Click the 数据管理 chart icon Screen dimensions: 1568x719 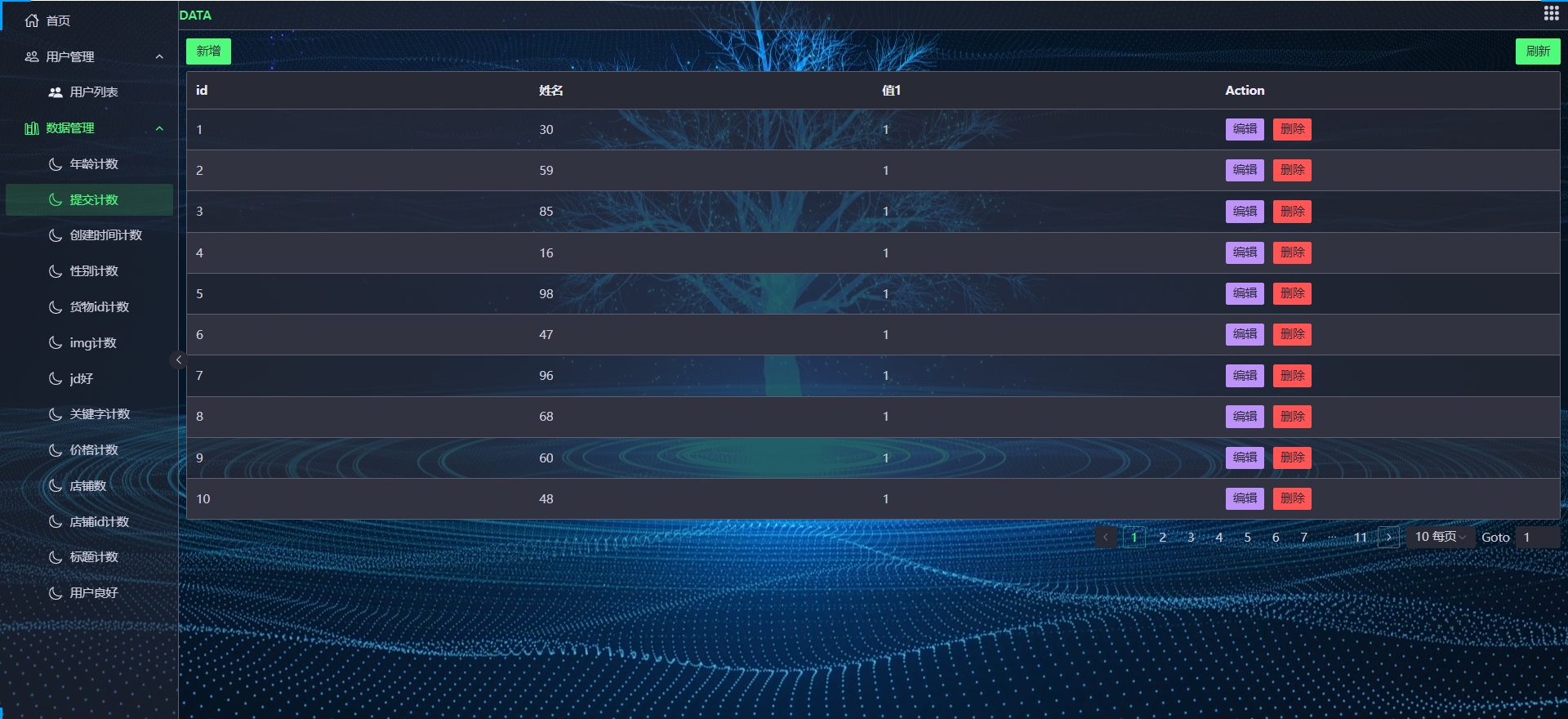pos(32,128)
